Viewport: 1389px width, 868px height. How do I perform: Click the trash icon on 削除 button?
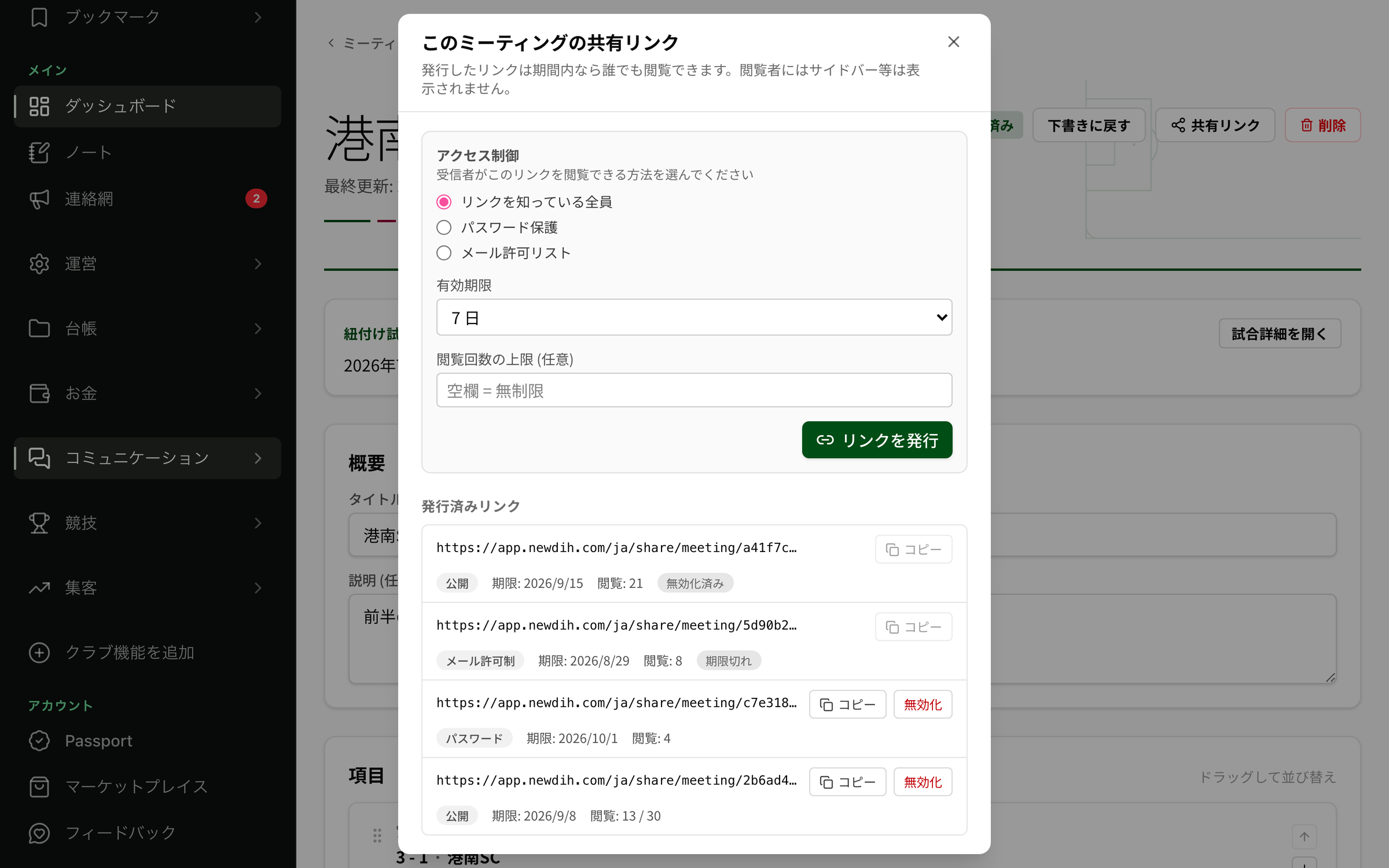click(1307, 126)
